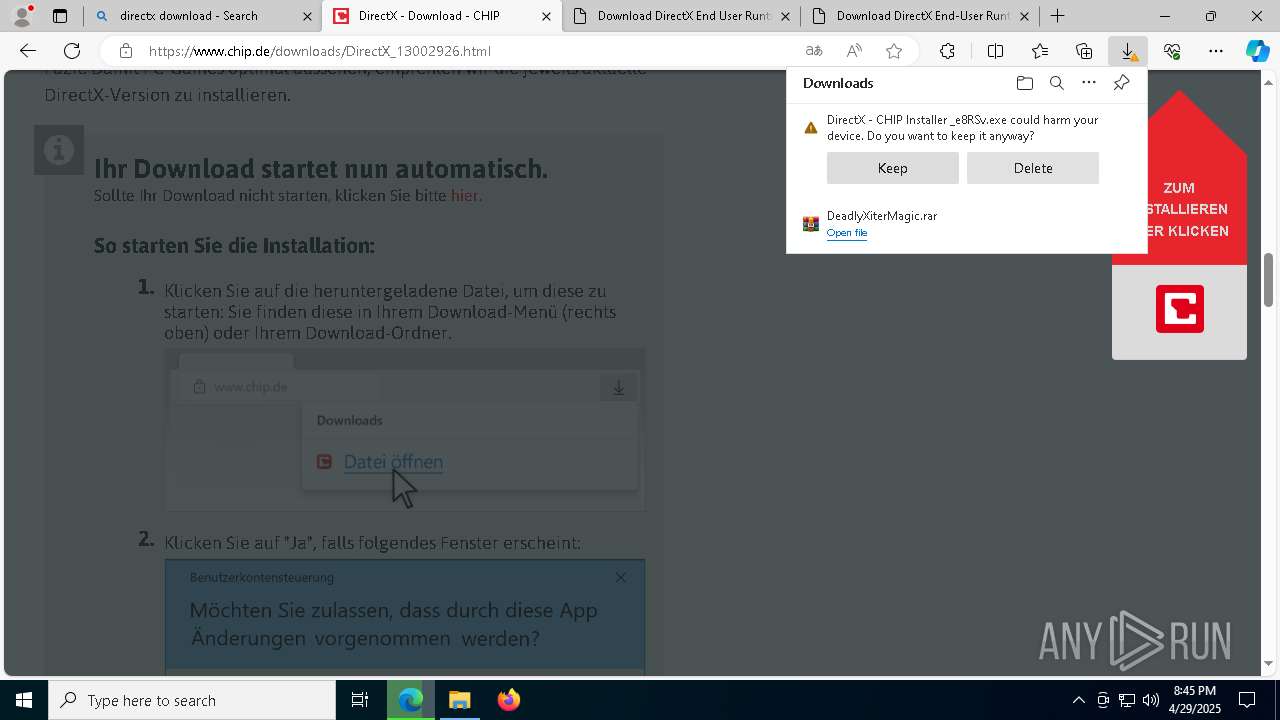Click the download instructions illustration image

pyautogui.click(x=405, y=429)
